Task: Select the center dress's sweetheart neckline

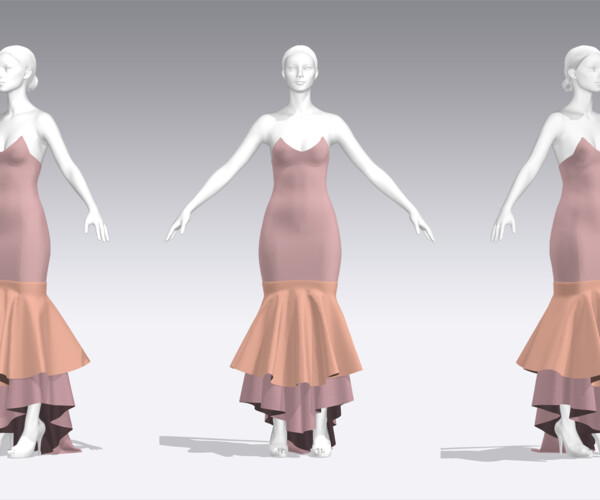Action: (x=300, y=145)
